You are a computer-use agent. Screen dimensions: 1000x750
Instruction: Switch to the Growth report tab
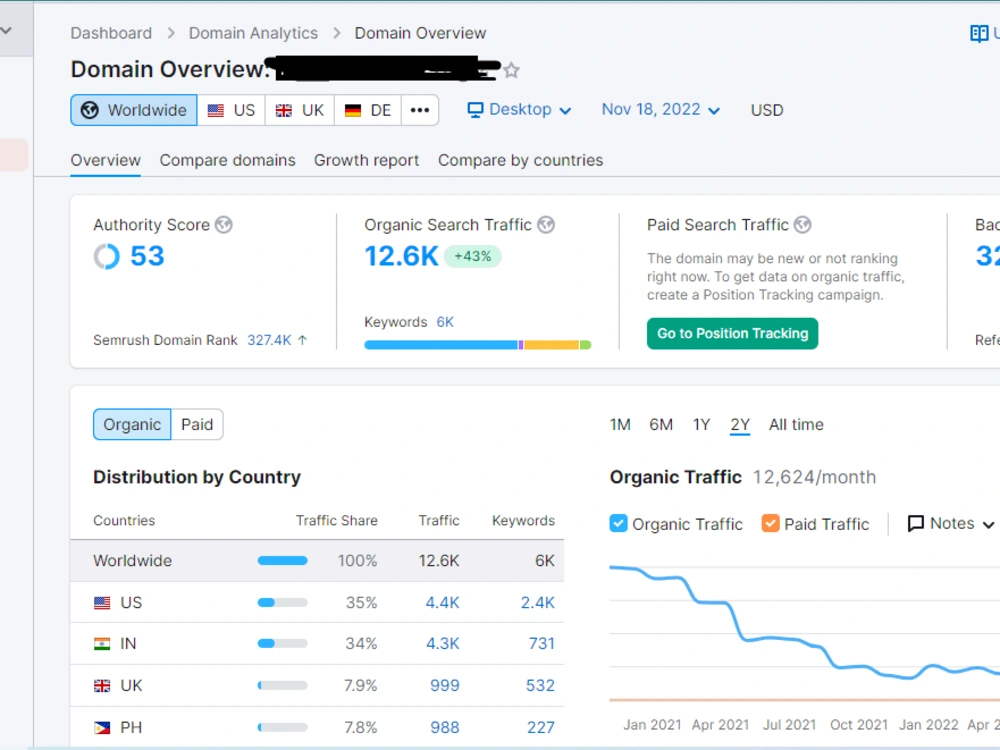(x=367, y=160)
